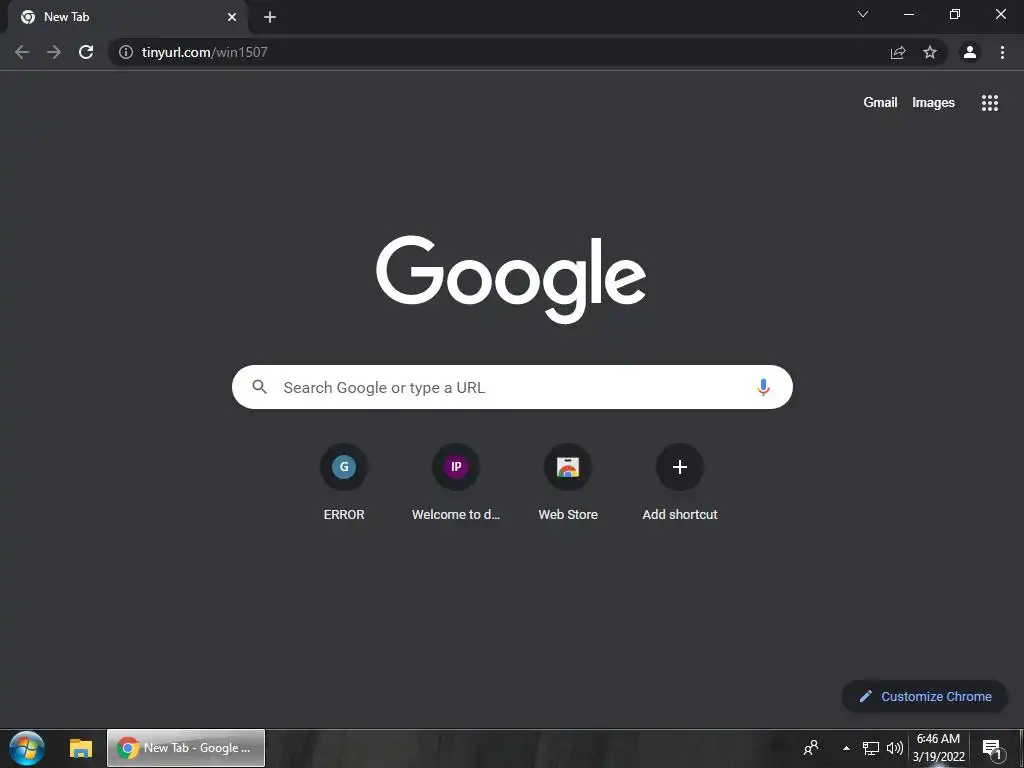Minimize the Chrome window
Screen dimensions: 1024x768
908,14
